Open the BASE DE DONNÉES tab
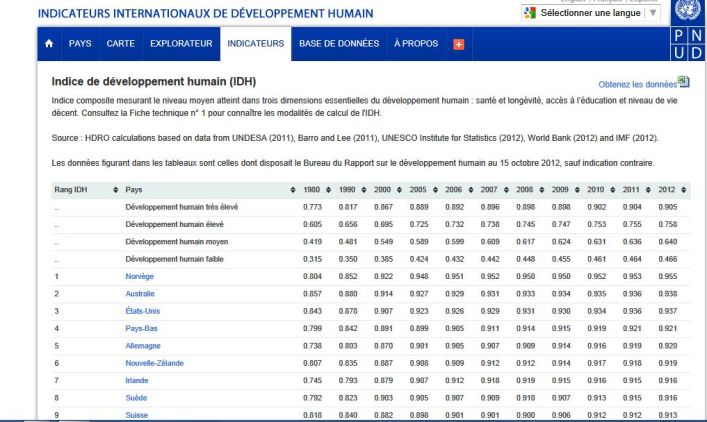This screenshot has height=422, width=707. click(338, 45)
